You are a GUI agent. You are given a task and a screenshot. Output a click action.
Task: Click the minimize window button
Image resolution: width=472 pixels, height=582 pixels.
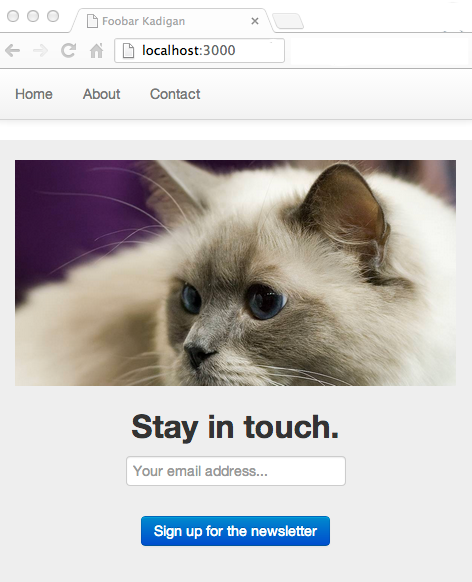click(33, 16)
